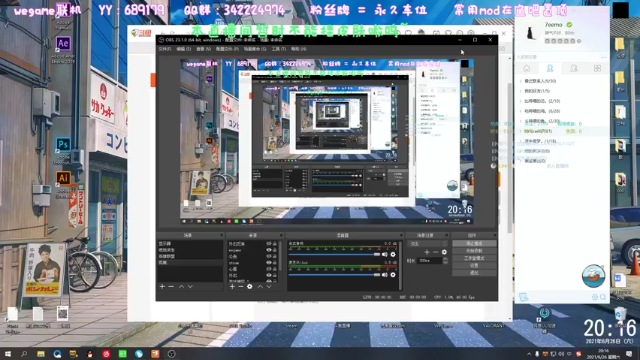Image resolution: width=640 pixels, height=360 pixels.
Task: Expand the 最近联系人 group in friends list
Action: (x=521, y=81)
